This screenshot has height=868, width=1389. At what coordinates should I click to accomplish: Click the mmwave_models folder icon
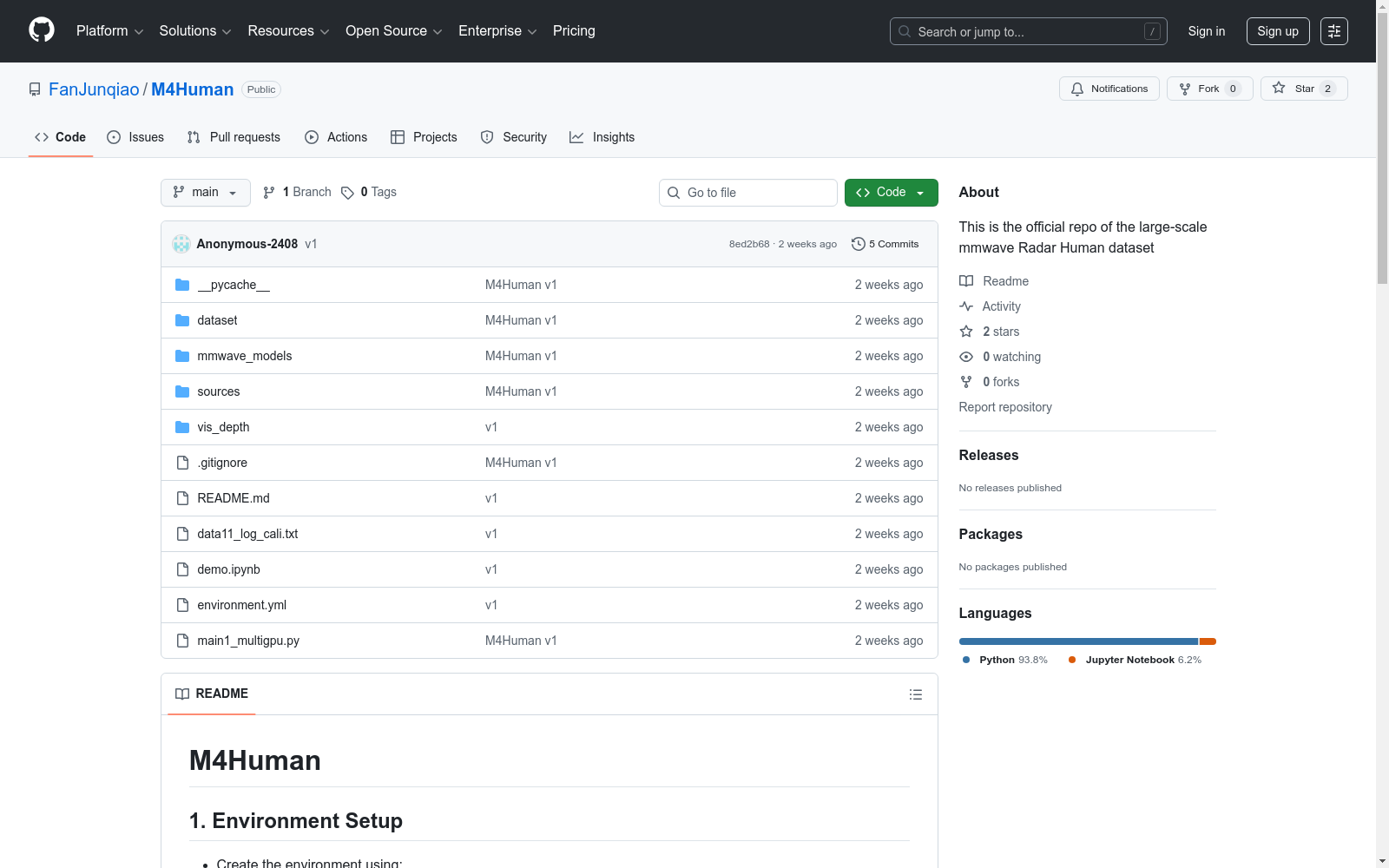(x=182, y=356)
